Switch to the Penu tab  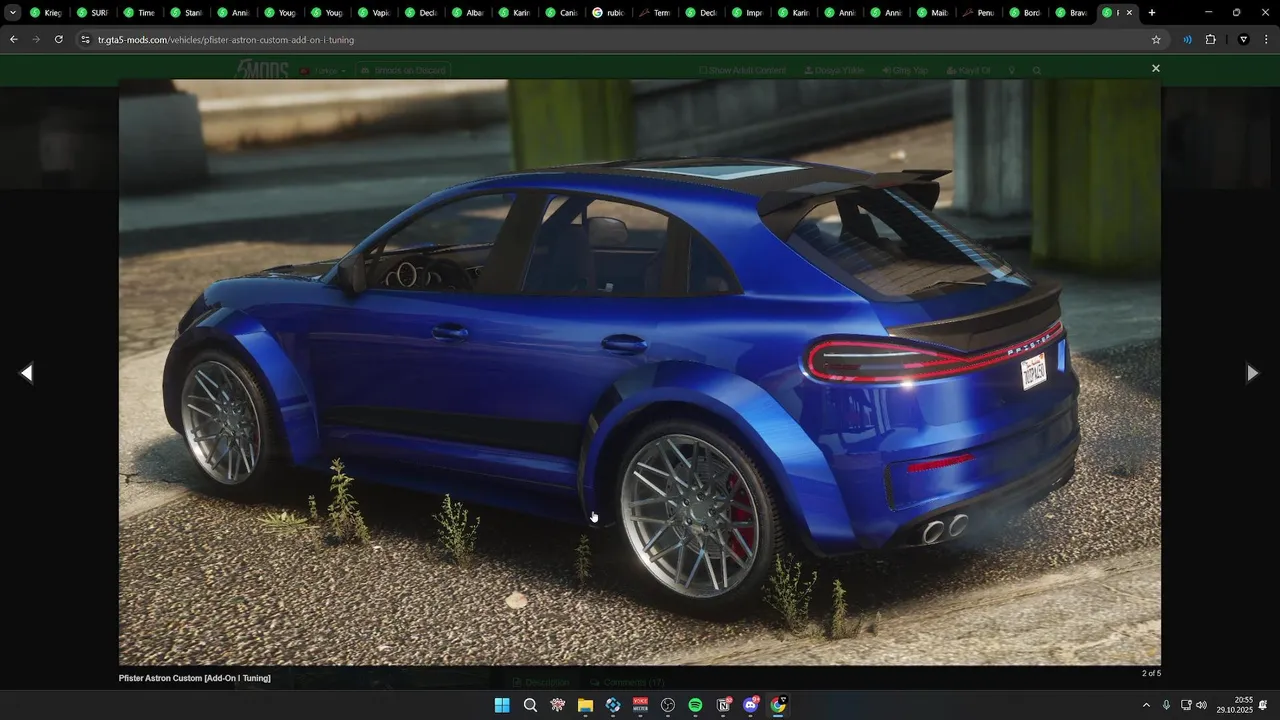[x=977, y=13]
